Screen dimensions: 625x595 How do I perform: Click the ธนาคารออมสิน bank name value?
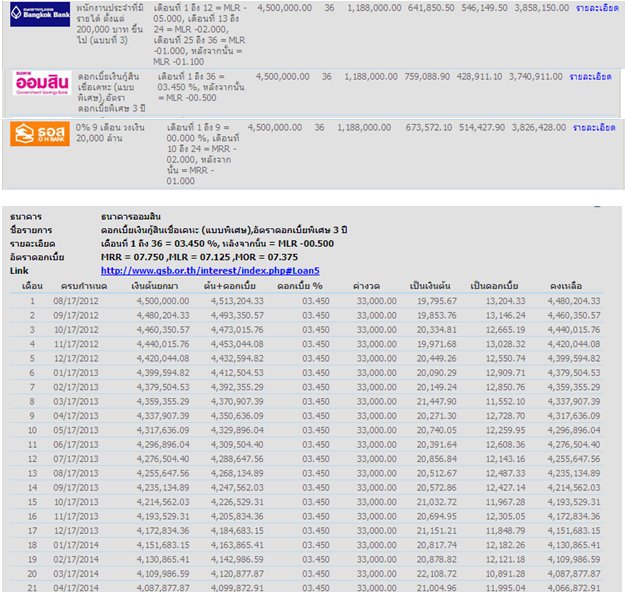click(x=131, y=217)
